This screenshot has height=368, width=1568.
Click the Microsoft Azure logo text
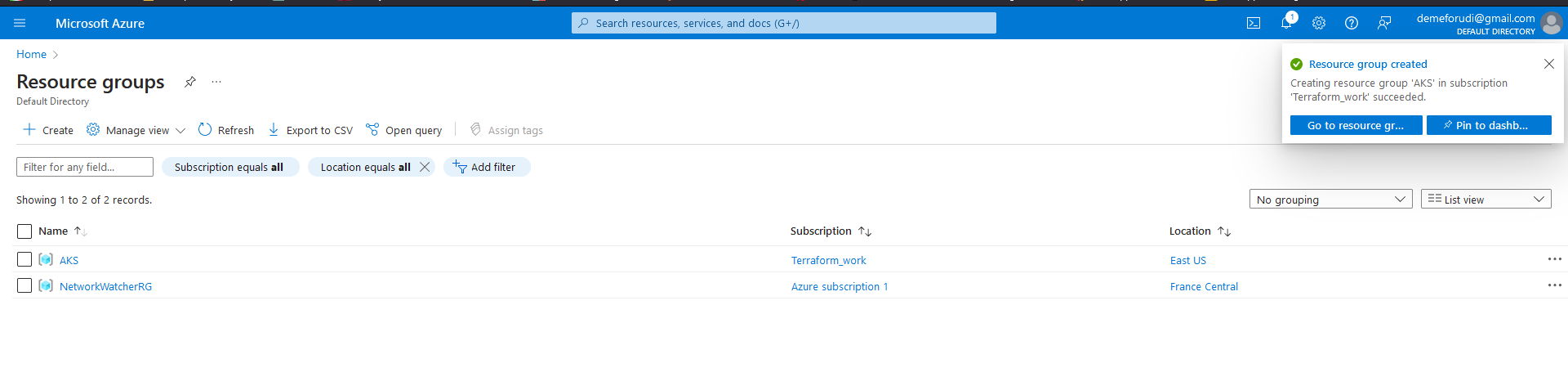(100, 23)
